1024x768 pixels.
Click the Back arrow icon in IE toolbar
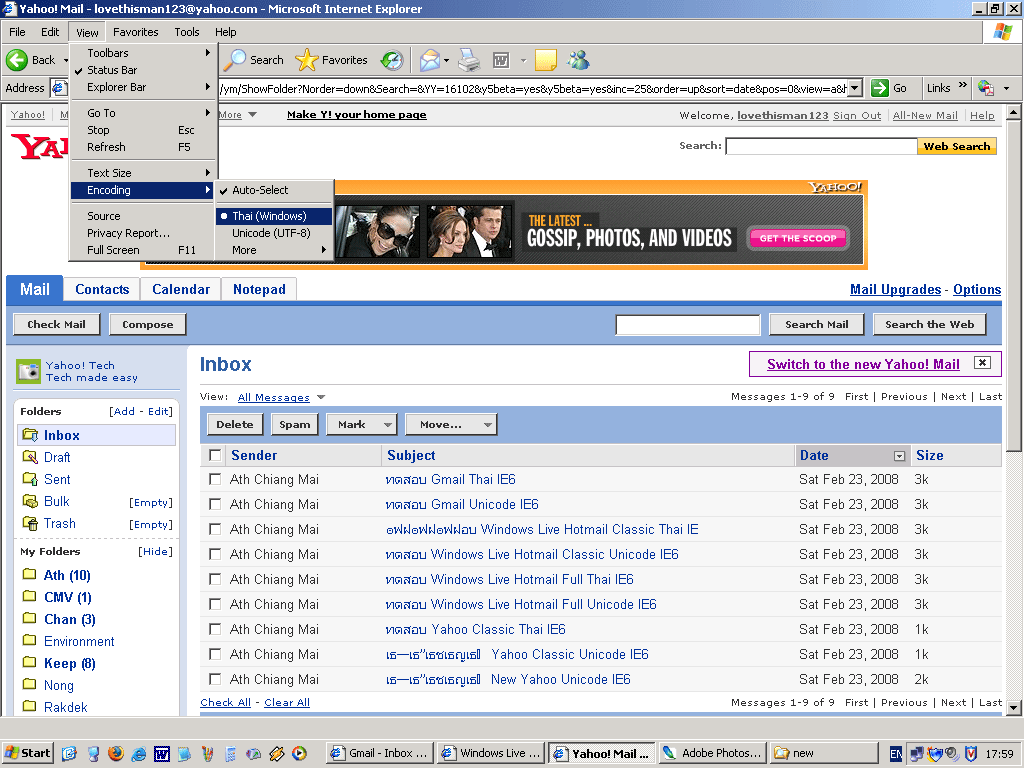[x=17, y=60]
